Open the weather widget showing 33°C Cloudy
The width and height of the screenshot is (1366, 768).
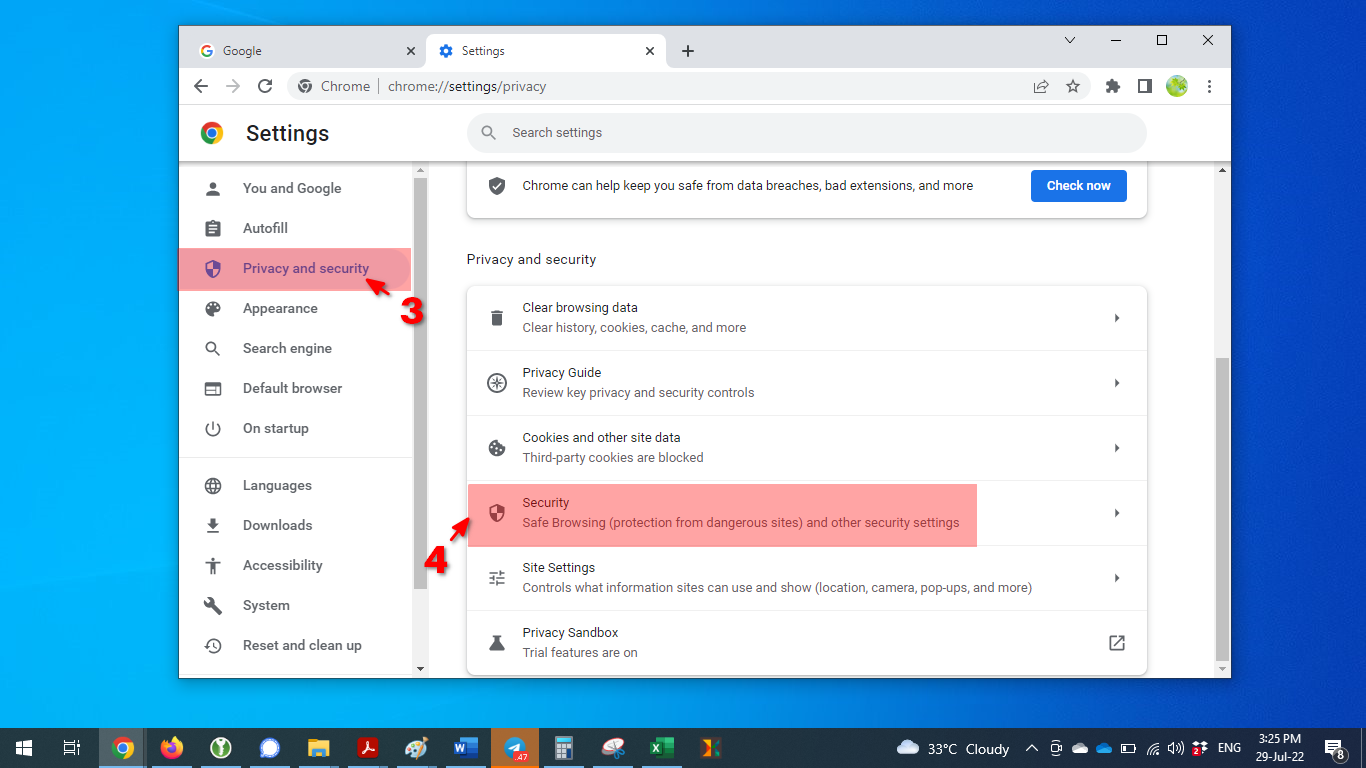[x=953, y=748]
